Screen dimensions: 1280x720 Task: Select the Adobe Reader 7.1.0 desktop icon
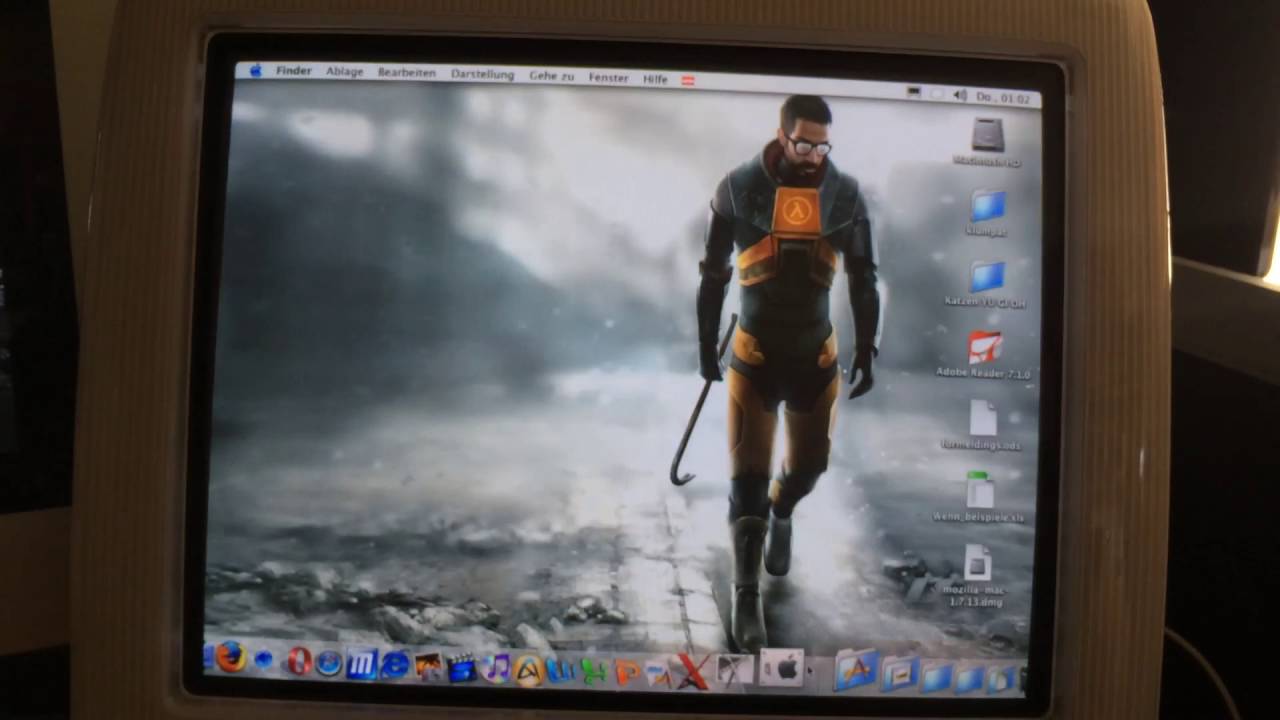tap(984, 347)
